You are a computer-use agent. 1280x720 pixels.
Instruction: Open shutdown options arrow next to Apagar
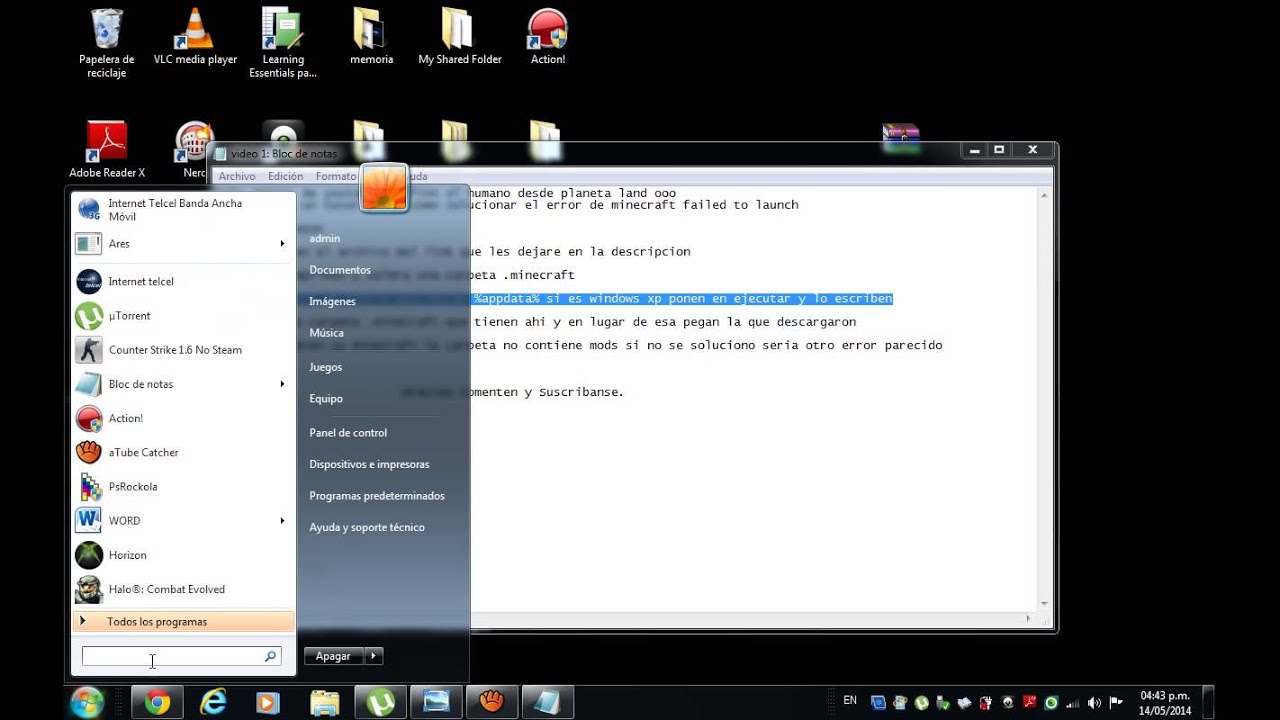(373, 656)
